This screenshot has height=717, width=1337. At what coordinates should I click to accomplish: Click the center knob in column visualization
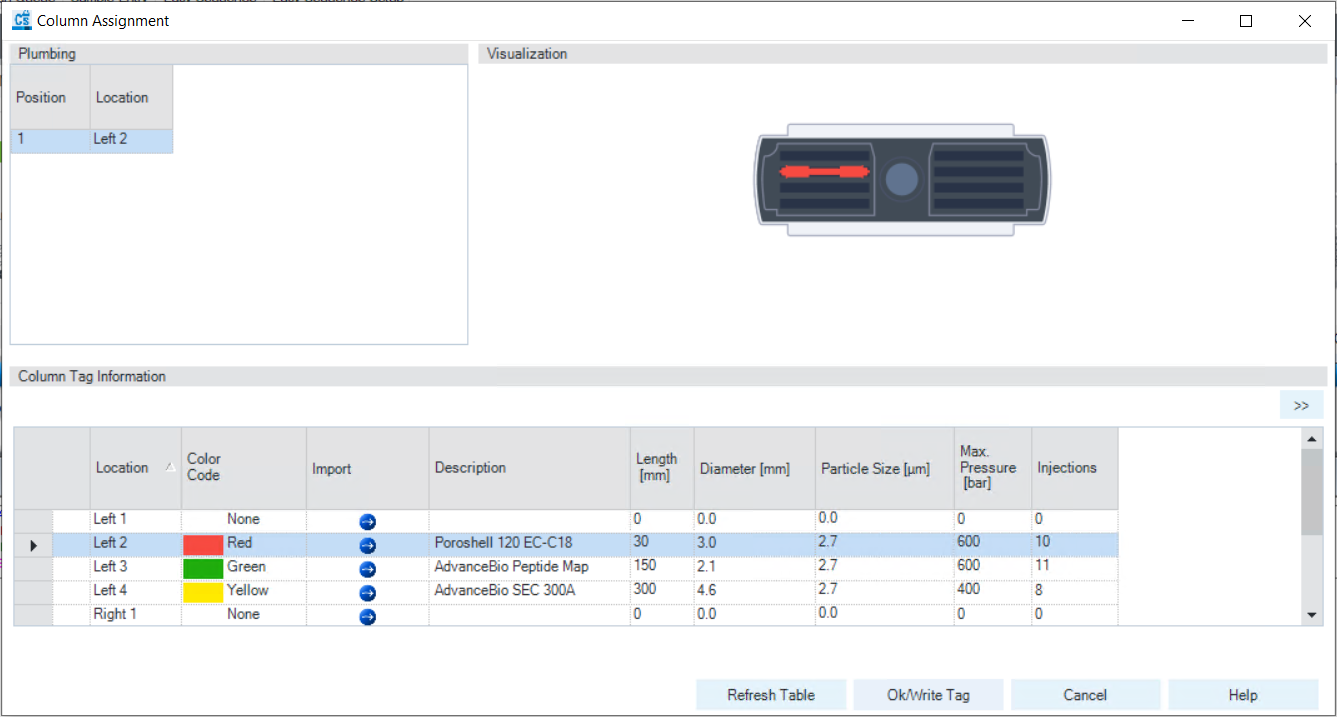point(902,179)
